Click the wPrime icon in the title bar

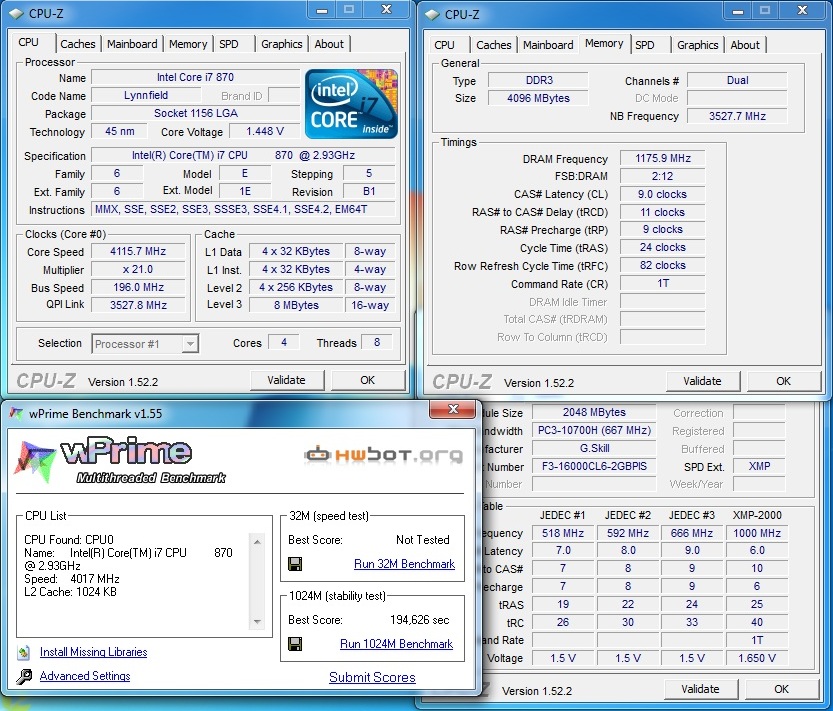pos(15,411)
